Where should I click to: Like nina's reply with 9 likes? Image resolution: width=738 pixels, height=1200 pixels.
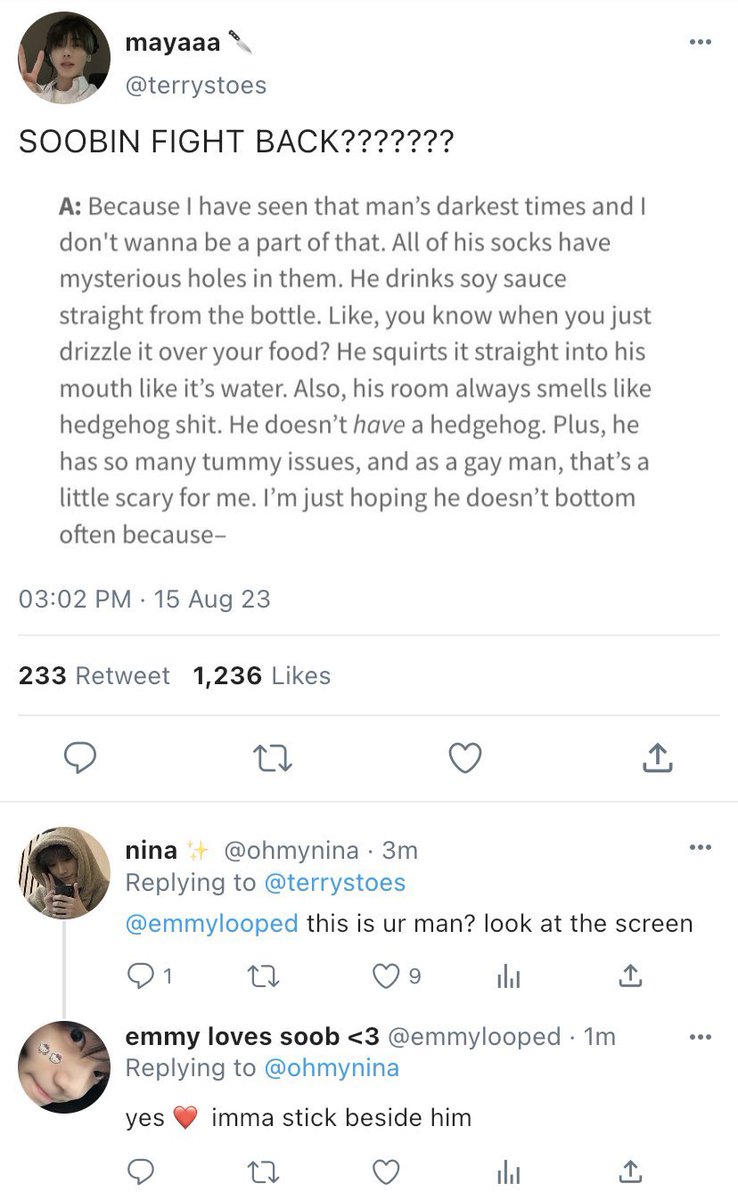pos(397,976)
